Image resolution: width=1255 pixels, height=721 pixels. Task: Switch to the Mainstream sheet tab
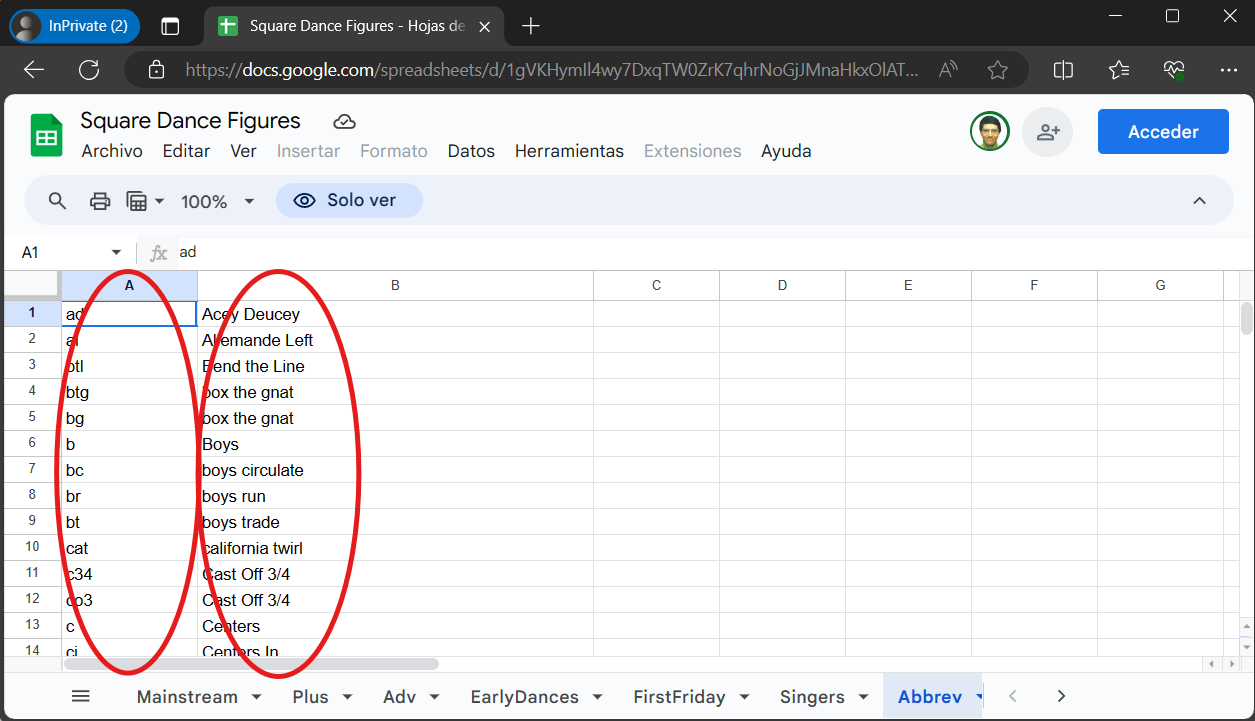187,697
